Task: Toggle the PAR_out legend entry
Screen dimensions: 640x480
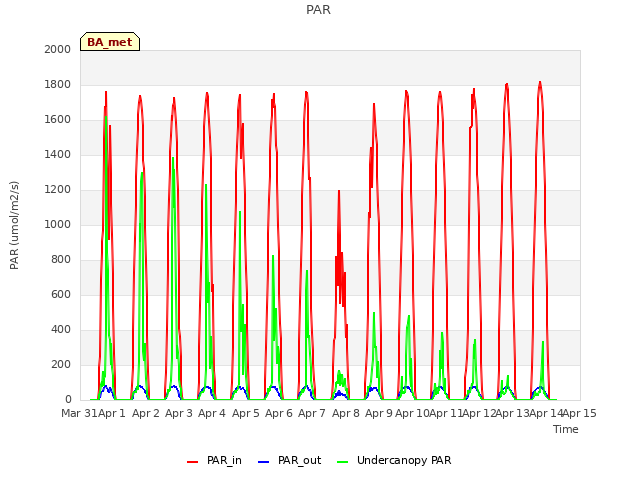Action: point(290,460)
